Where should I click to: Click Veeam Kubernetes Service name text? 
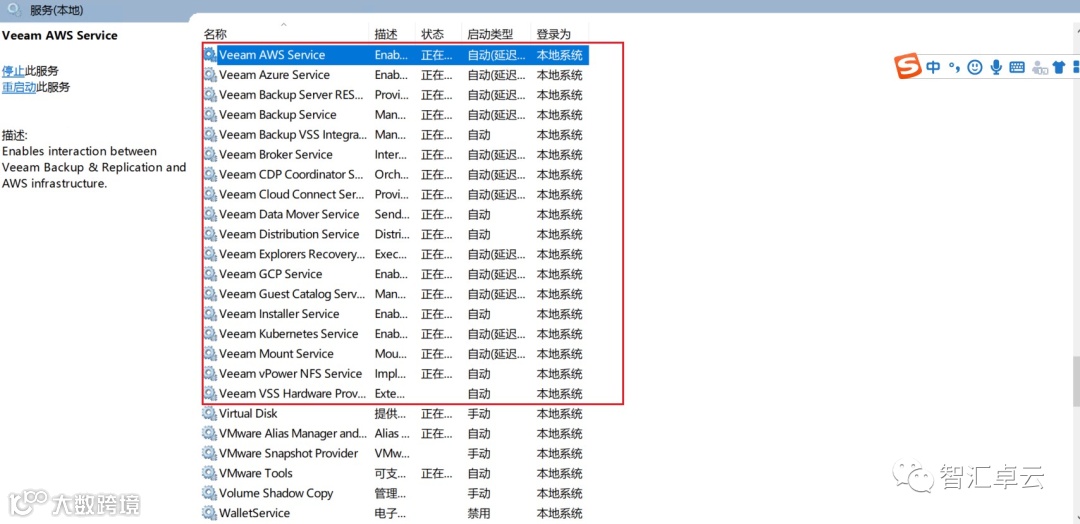point(289,334)
